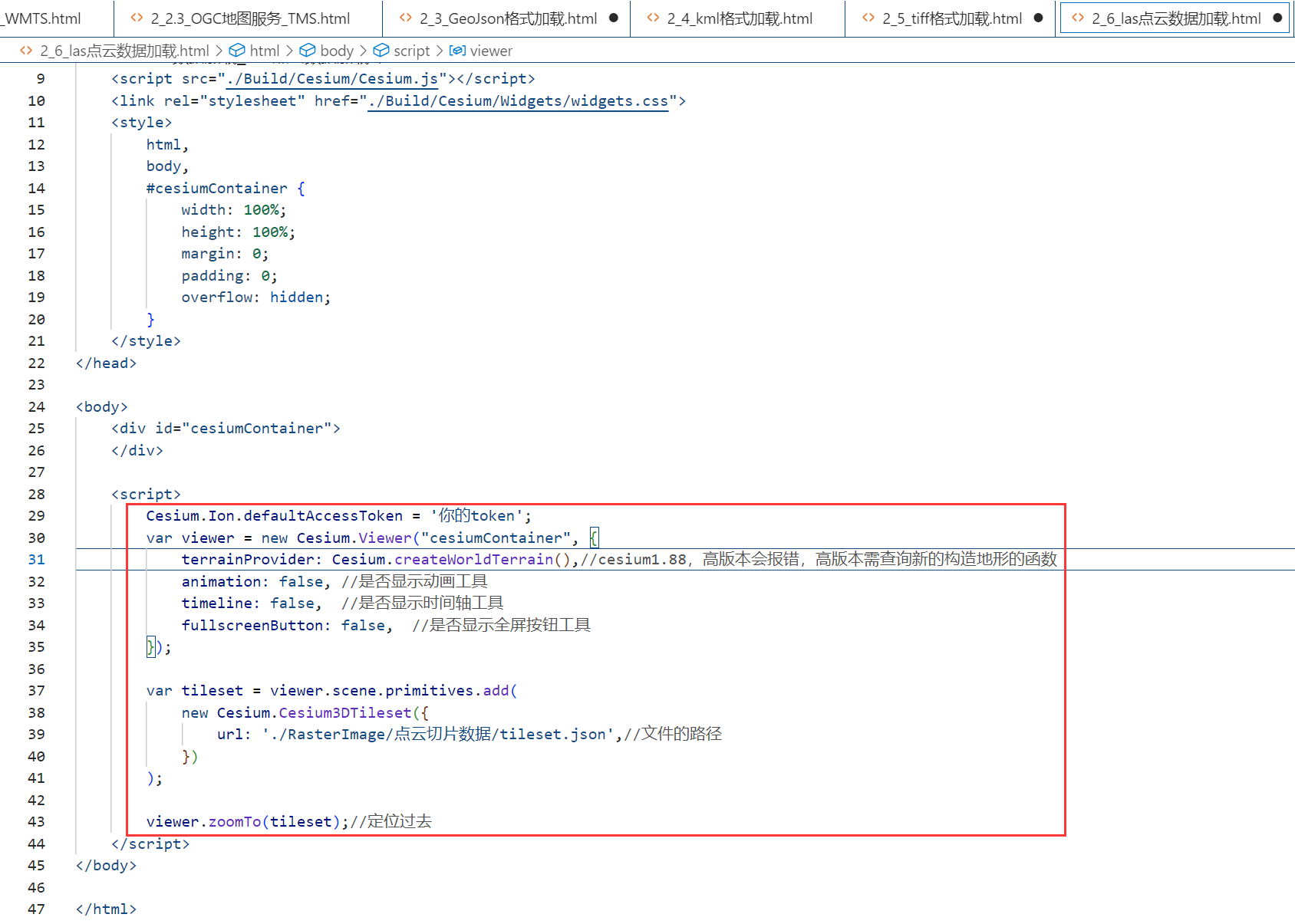Open the 2_5_tiff格式加载.html tab
The height and width of the screenshot is (924, 1295).
point(951,18)
